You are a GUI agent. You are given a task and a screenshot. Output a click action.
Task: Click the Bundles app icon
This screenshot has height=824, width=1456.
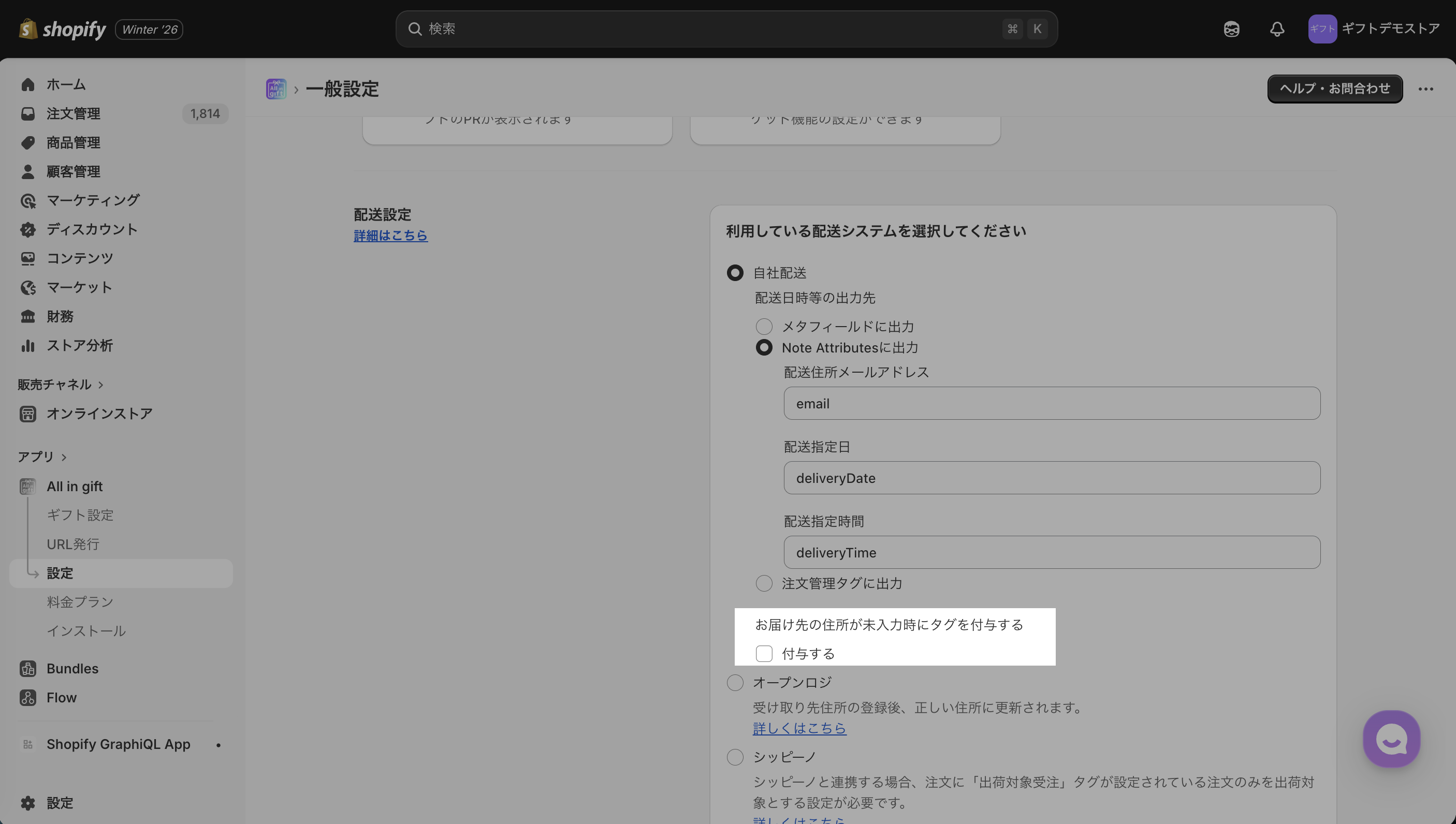[x=28, y=668]
